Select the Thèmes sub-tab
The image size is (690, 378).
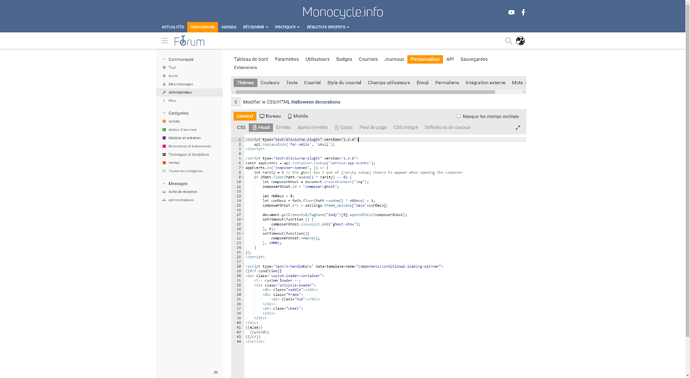click(x=245, y=83)
